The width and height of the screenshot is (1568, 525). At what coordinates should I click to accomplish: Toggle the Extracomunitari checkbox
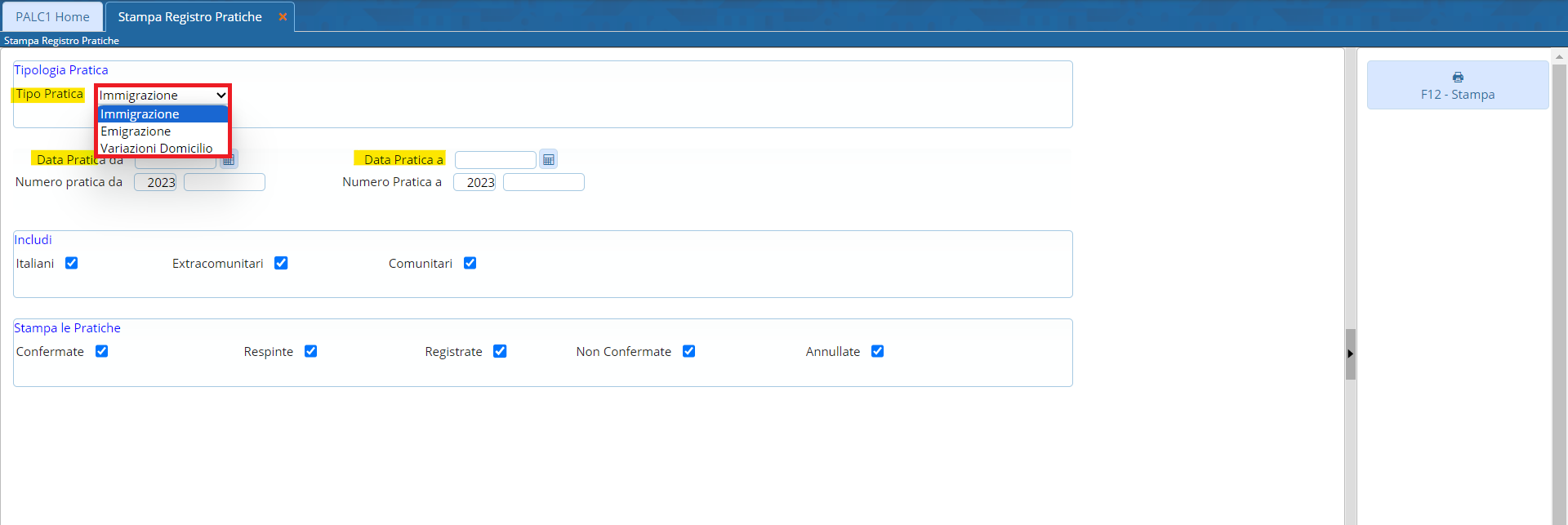pos(281,263)
